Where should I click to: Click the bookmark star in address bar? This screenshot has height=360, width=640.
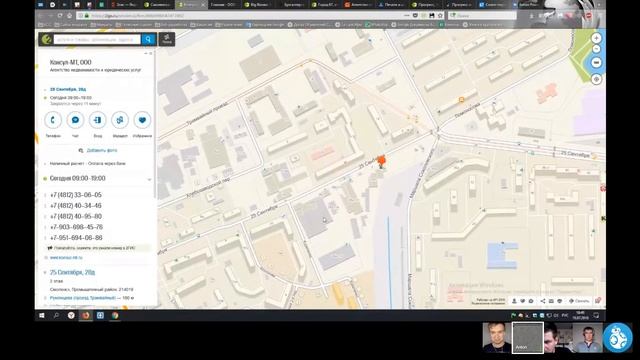pos(440,16)
